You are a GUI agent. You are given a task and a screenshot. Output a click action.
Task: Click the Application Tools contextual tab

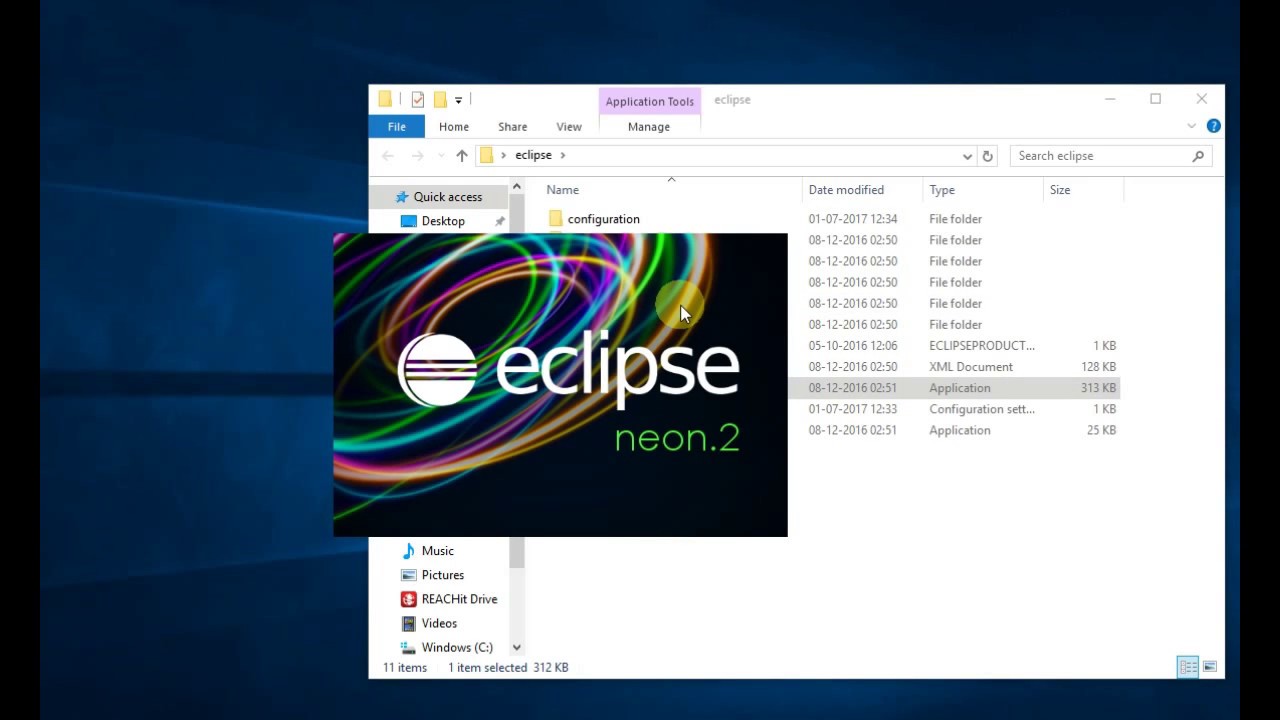(650, 101)
